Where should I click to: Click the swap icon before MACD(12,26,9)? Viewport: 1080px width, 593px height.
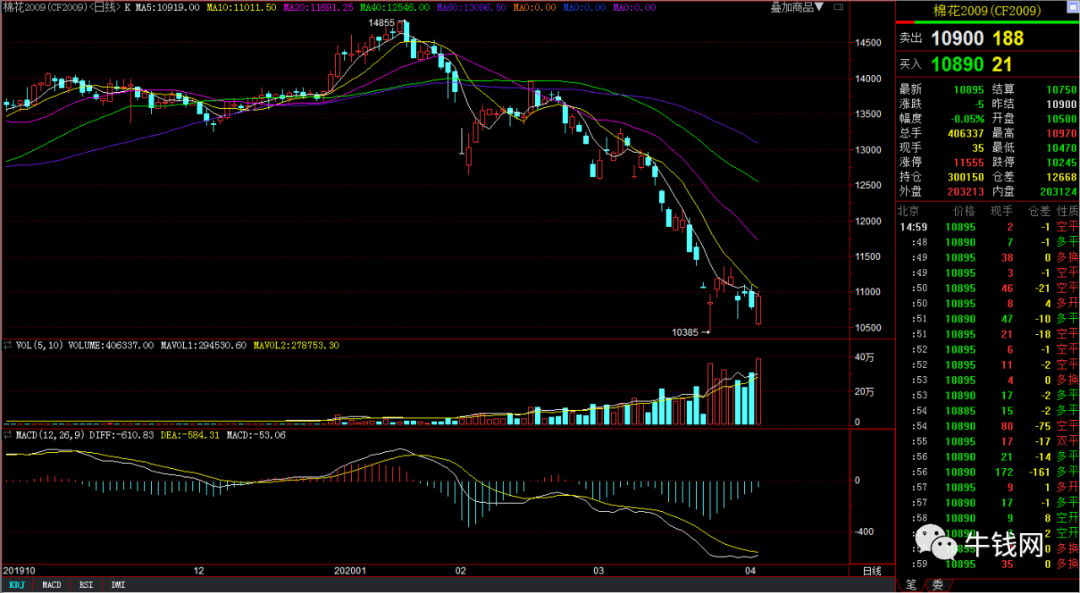pos(8,435)
